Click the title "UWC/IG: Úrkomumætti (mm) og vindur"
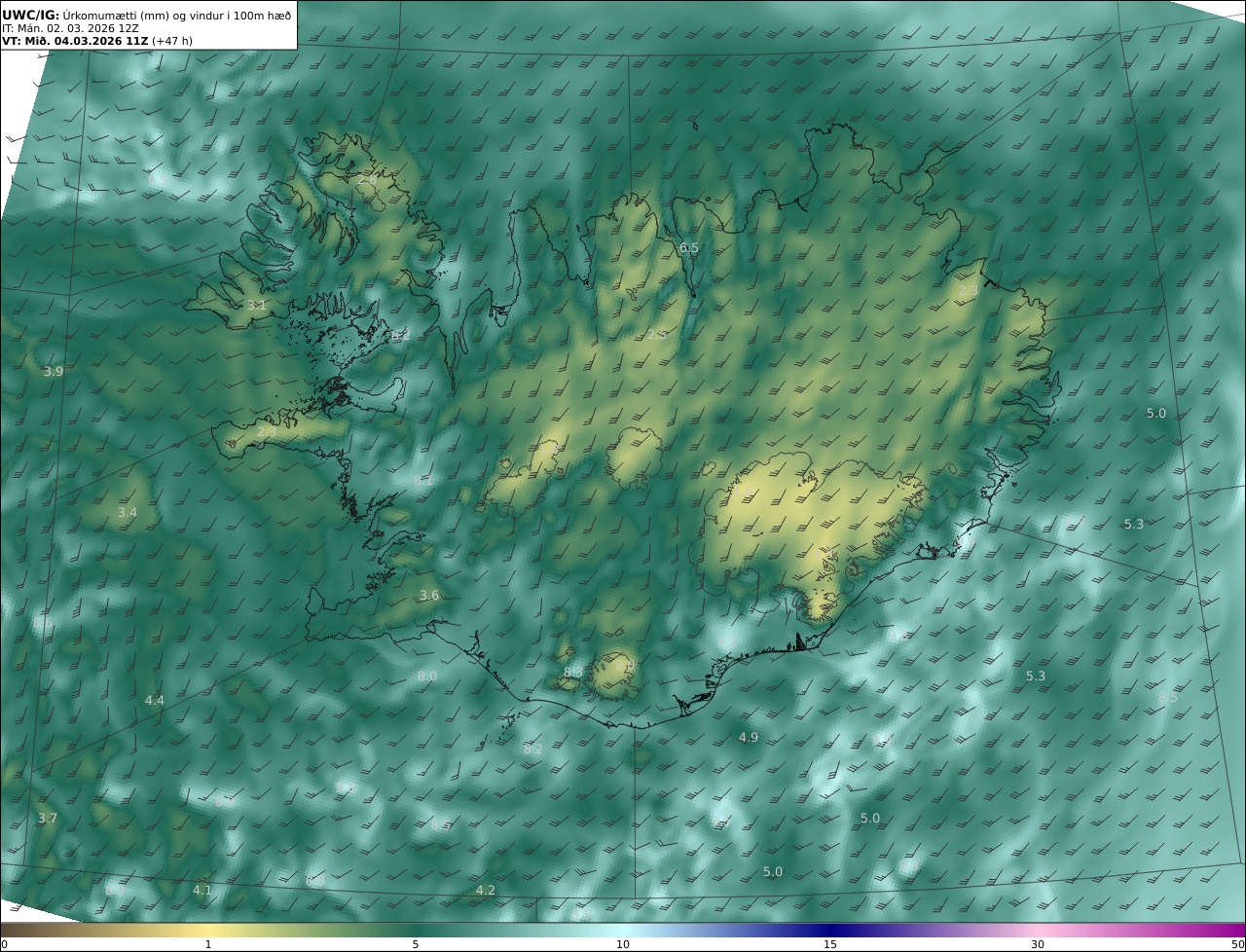This screenshot has width=1246, height=952. pos(146,15)
